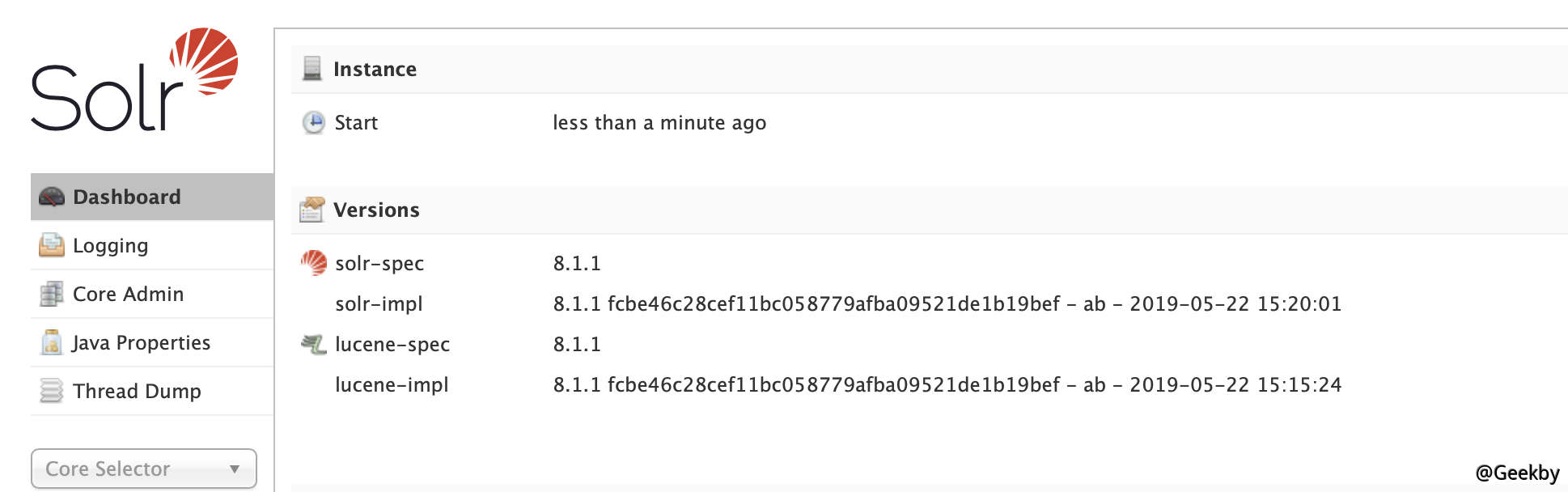Open Java Properties
Image resolution: width=1568 pixels, height=492 pixels.
142,342
